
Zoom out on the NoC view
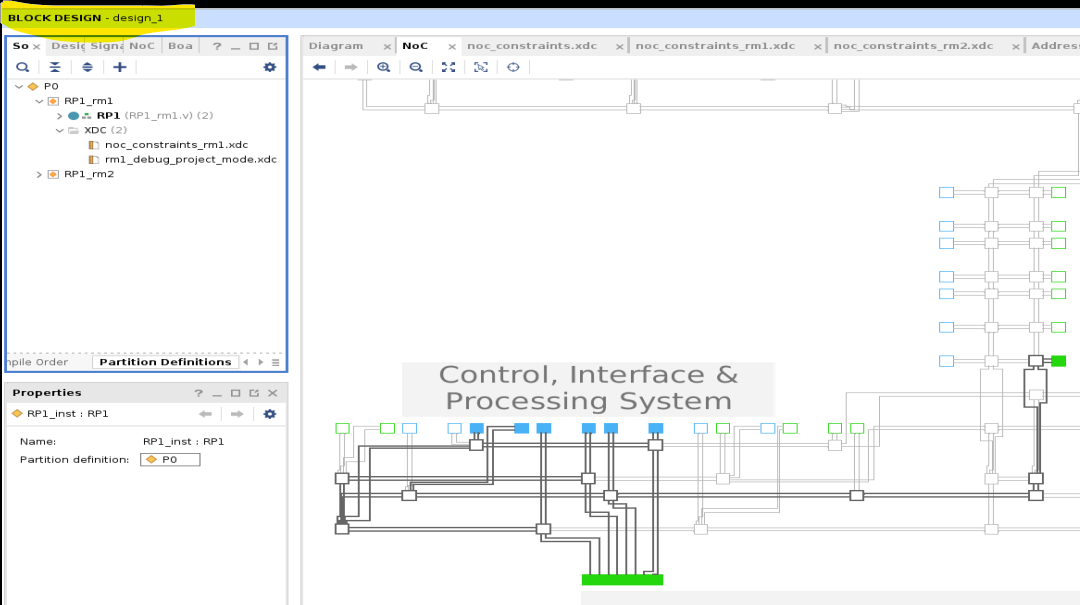416,67
